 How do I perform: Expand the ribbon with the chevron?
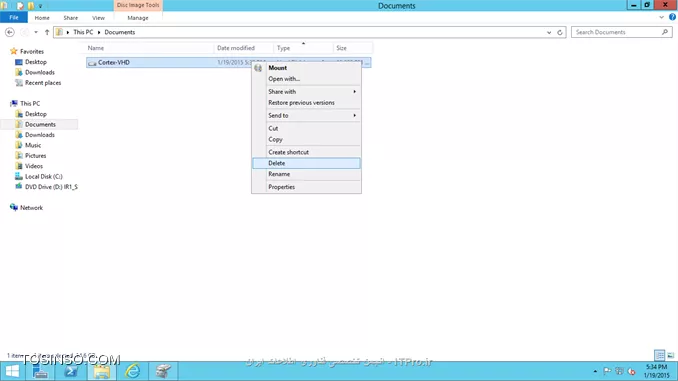[661, 17]
